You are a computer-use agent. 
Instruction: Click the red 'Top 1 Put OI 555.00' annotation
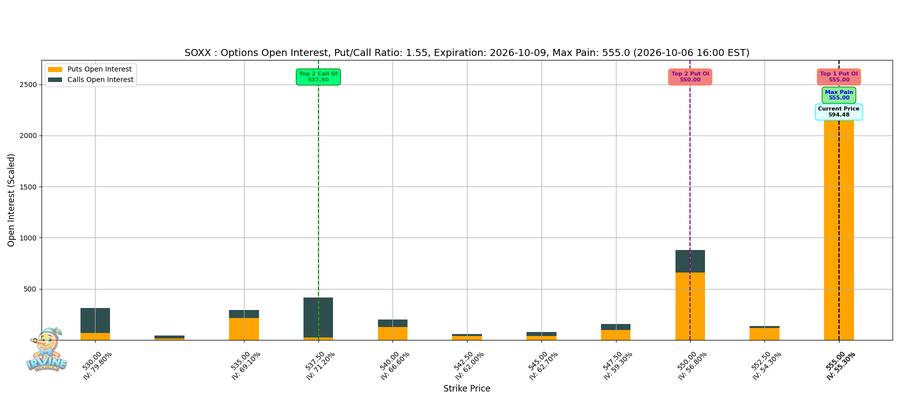[x=839, y=77]
